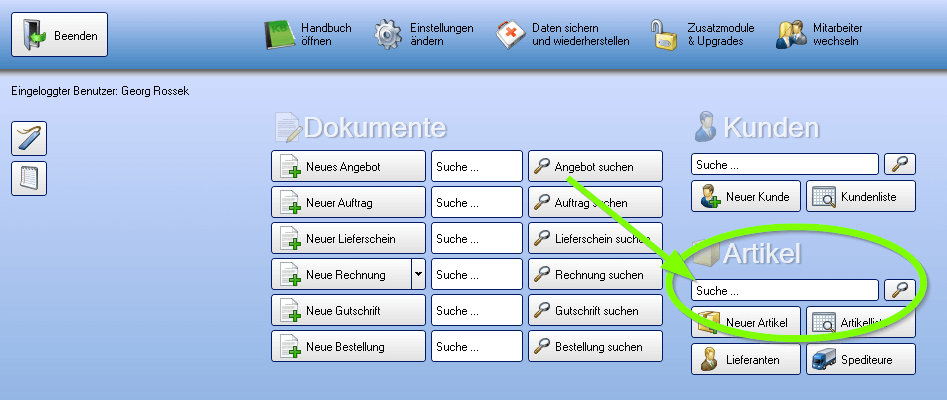The width and height of the screenshot is (947, 400).
Task: Click the Beenden exit button
Action: click(x=59, y=34)
